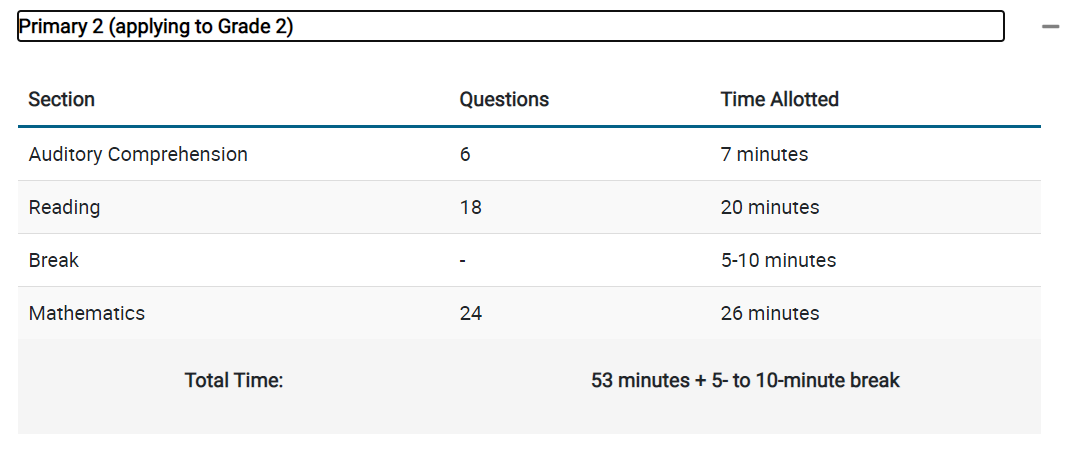Screen dimensions: 1077x466
Task: Collapse section using the minus icon
Action: (x=1050, y=27)
